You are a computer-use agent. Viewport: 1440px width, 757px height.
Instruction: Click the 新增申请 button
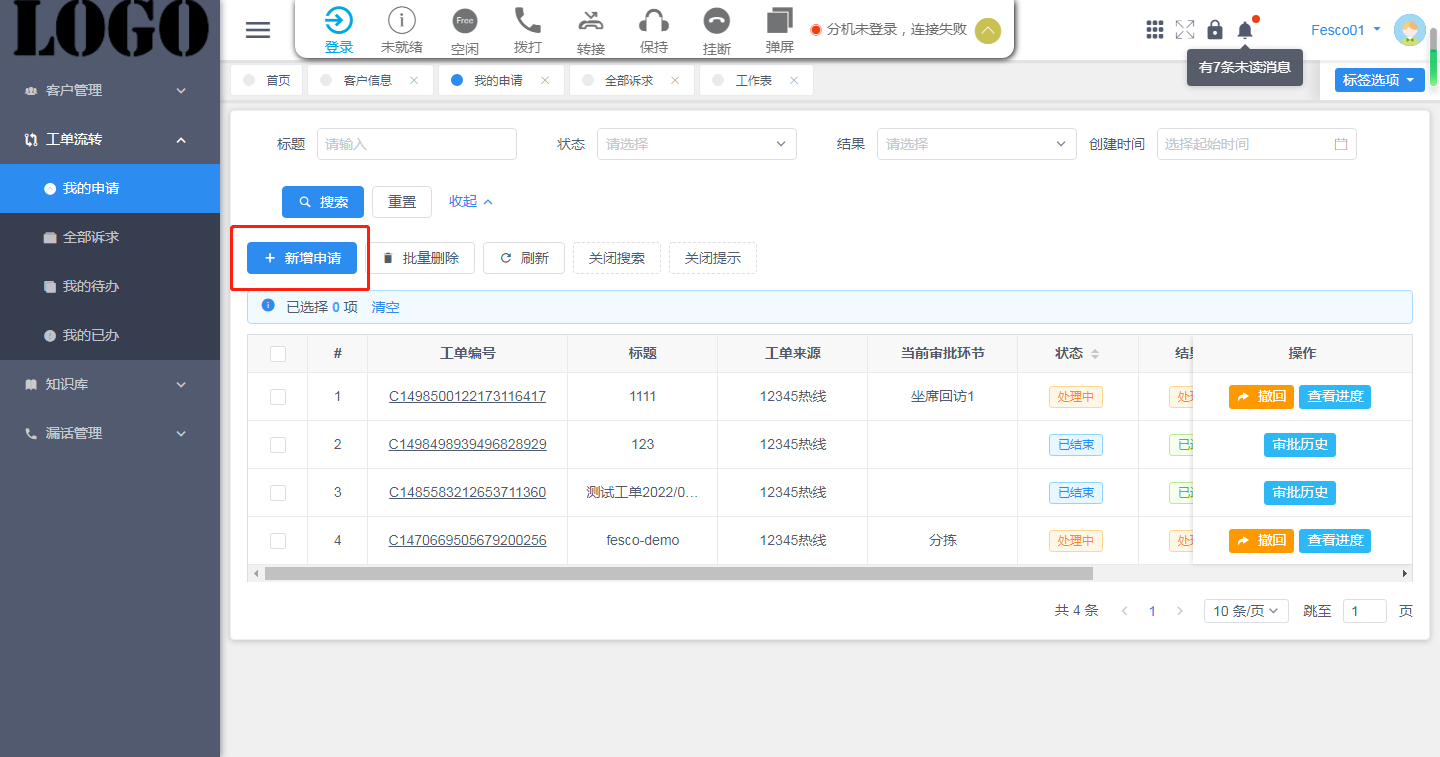pos(302,258)
